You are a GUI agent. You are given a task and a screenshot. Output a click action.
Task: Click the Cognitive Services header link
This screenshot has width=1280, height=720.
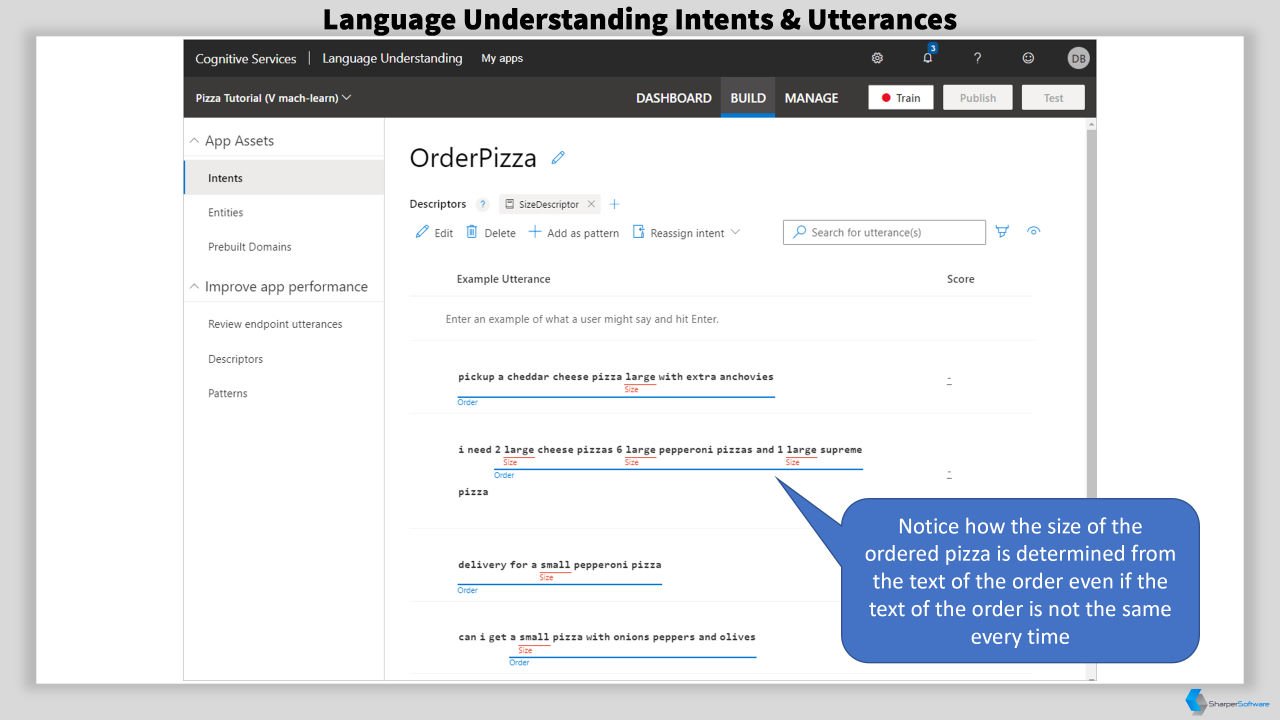coord(246,58)
